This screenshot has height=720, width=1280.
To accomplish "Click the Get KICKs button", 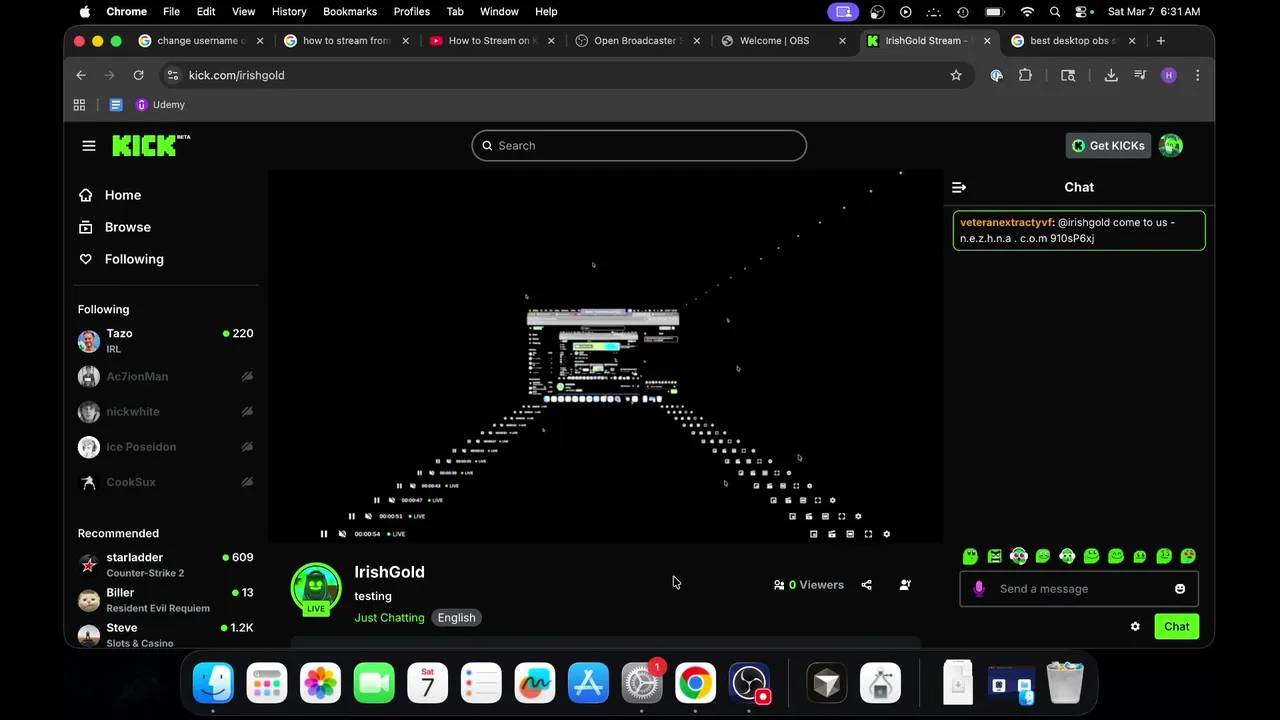I will (1108, 146).
